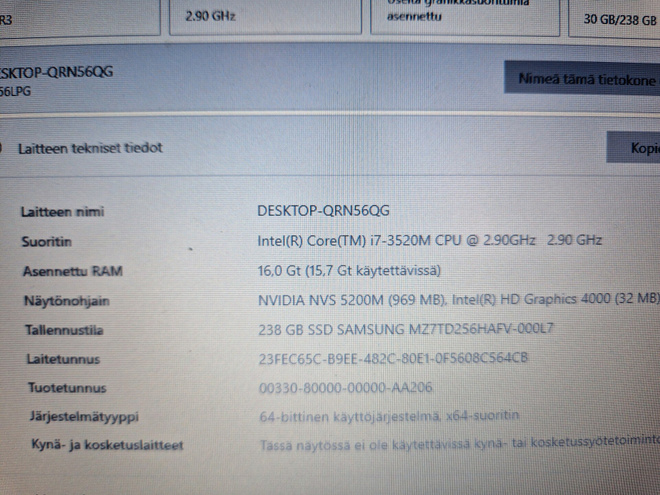
Task: Select the 'Näytönohjain' label
Action: 67,301
